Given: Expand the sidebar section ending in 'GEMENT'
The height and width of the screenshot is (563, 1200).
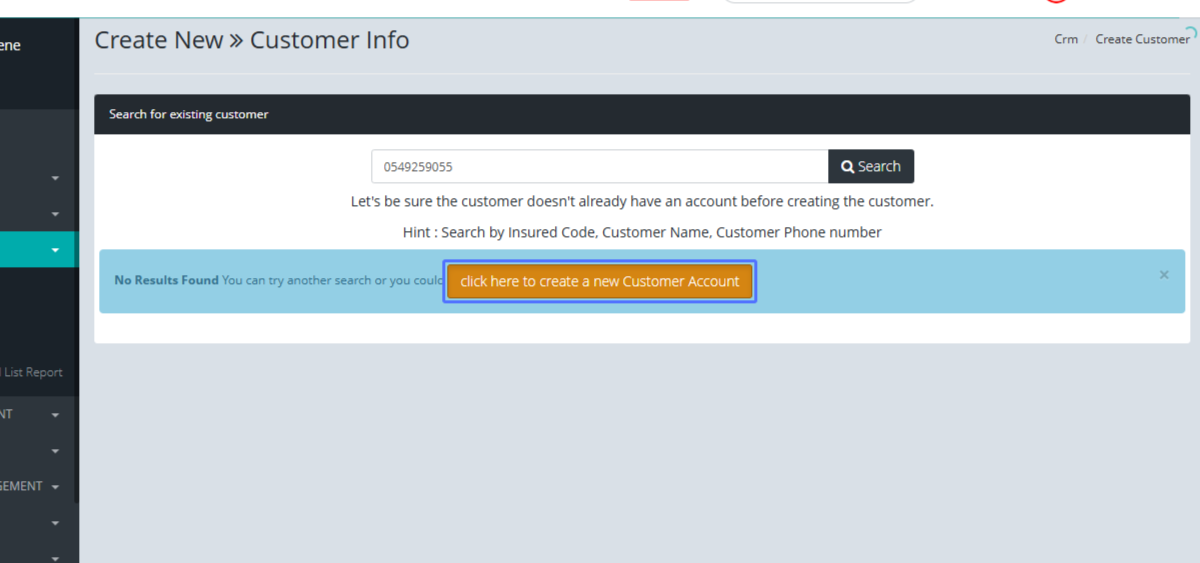Looking at the screenshot, I should pyautogui.click(x=55, y=487).
